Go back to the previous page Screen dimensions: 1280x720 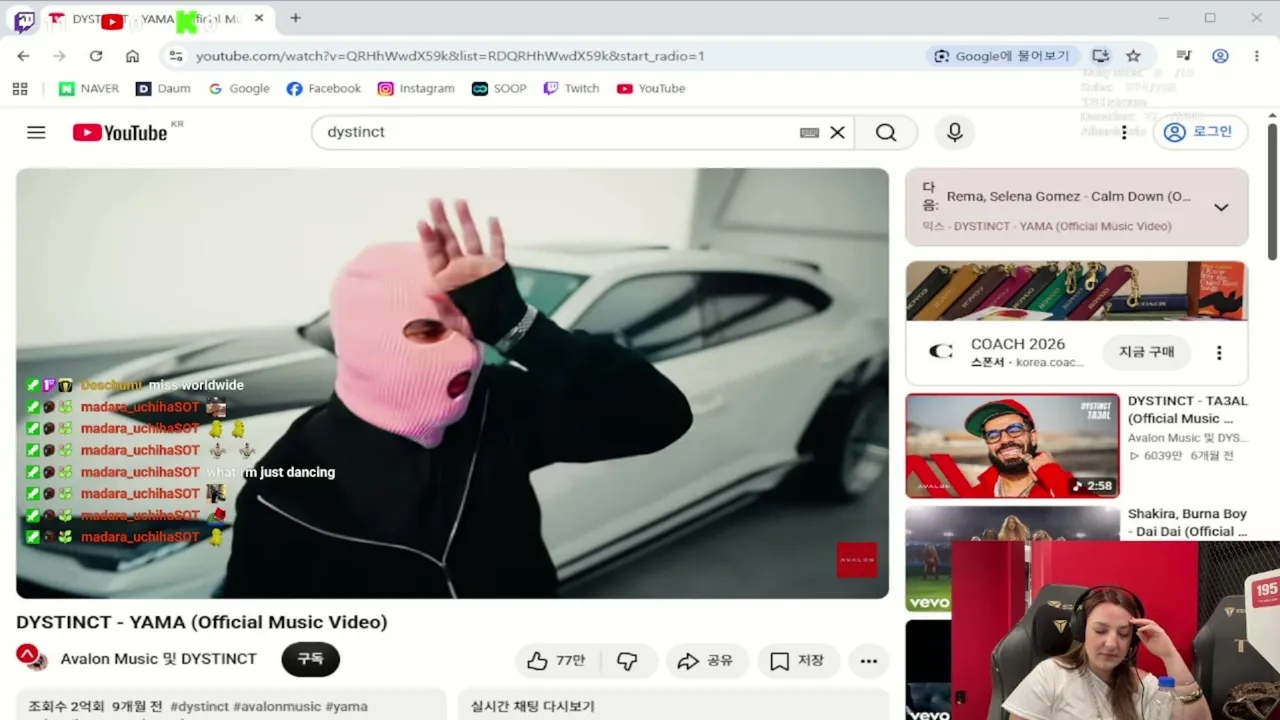tap(23, 56)
